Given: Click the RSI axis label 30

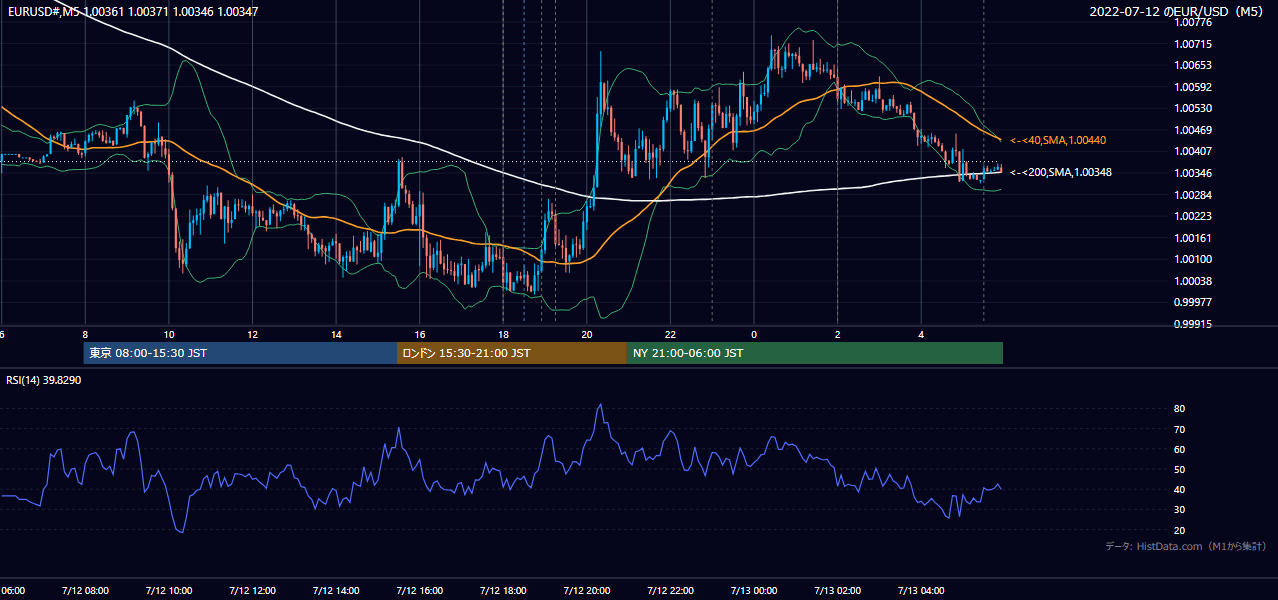Looking at the screenshot, I should tap(1180, 510).
